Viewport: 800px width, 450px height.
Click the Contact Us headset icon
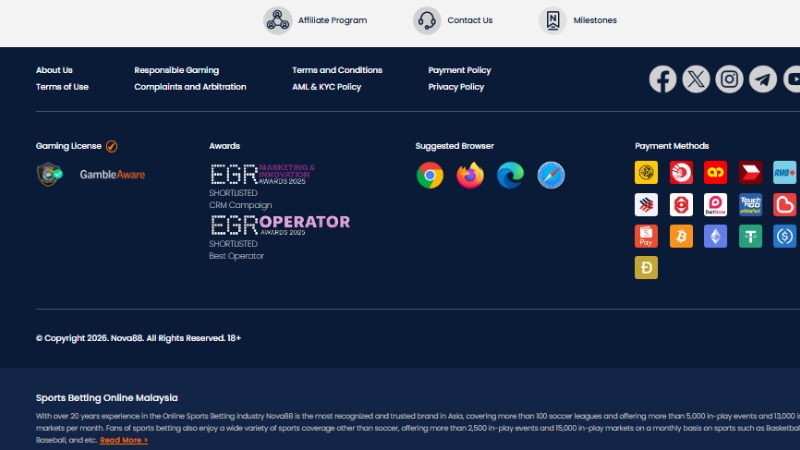[x=427, y=20]
